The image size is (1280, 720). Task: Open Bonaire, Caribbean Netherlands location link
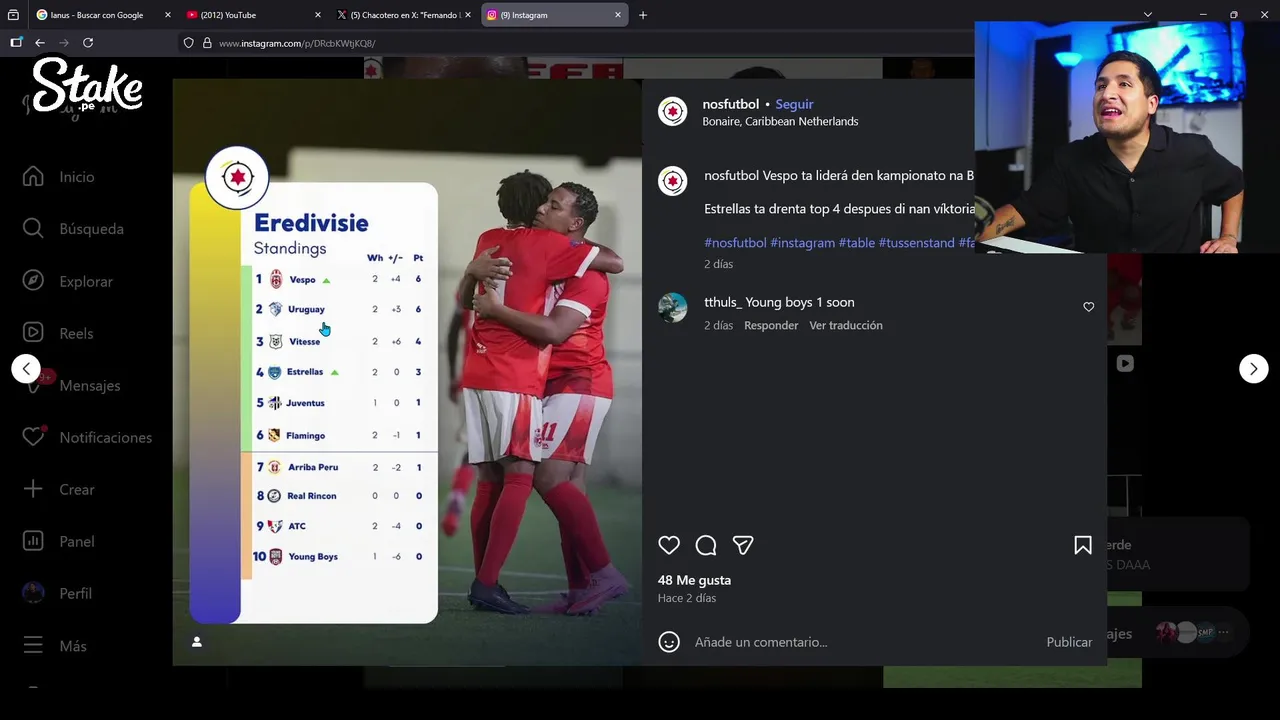(x=780, y=121)
